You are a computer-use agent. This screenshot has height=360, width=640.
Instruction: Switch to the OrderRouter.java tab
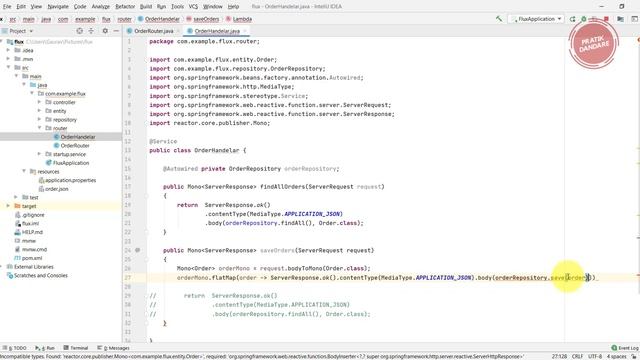[x=153, y=31]
